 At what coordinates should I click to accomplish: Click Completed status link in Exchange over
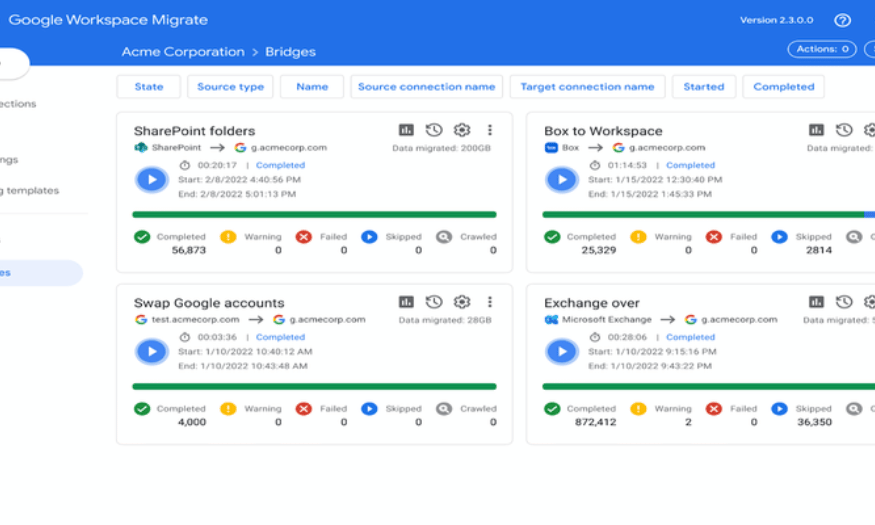point(690,337)
